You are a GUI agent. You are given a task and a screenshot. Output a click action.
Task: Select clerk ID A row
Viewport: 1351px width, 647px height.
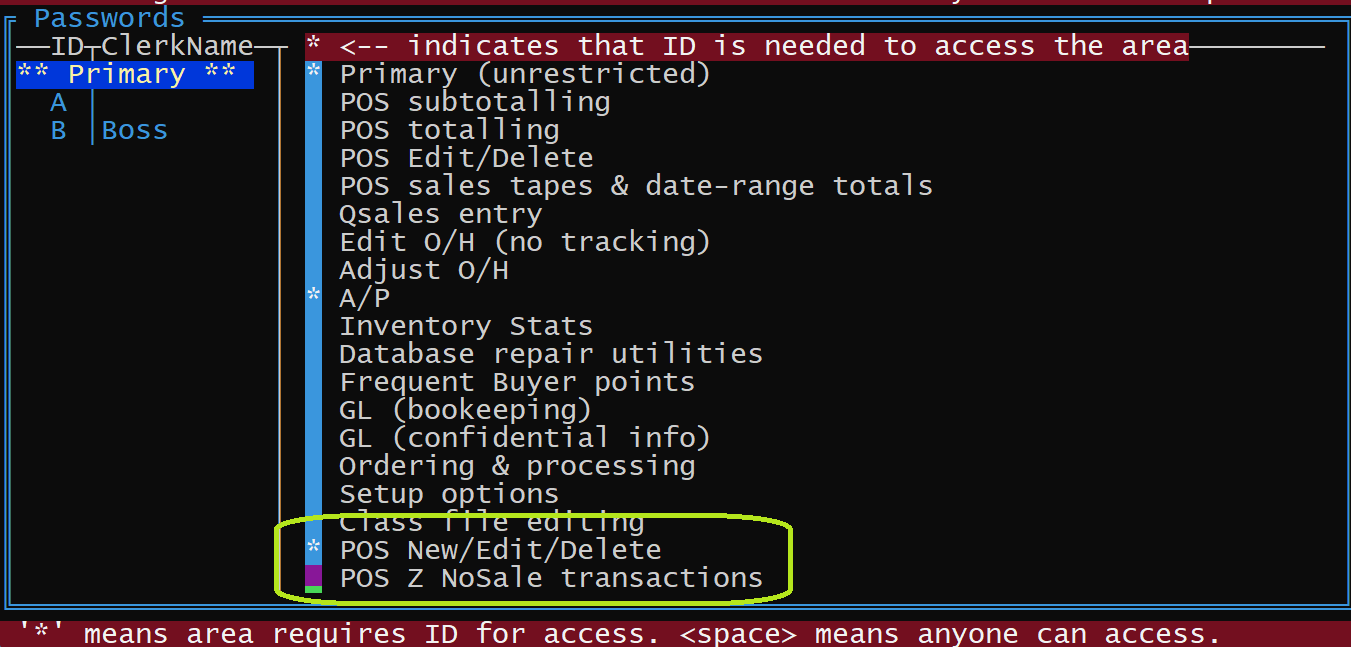point(58,103)
